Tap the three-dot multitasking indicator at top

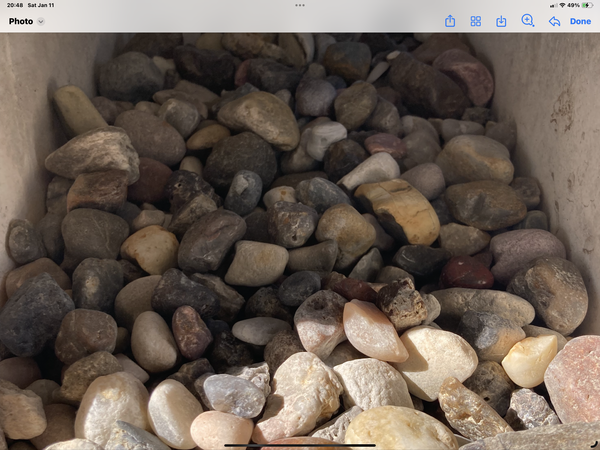[300, 5]
